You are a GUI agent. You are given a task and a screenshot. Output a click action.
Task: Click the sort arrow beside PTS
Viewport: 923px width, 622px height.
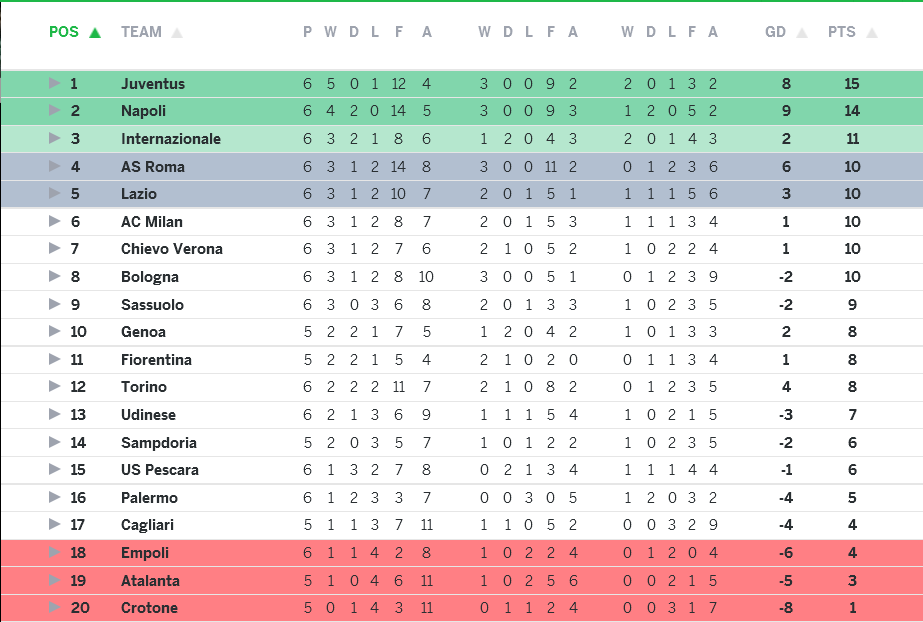pyautogui.click(x=871, y=33)
